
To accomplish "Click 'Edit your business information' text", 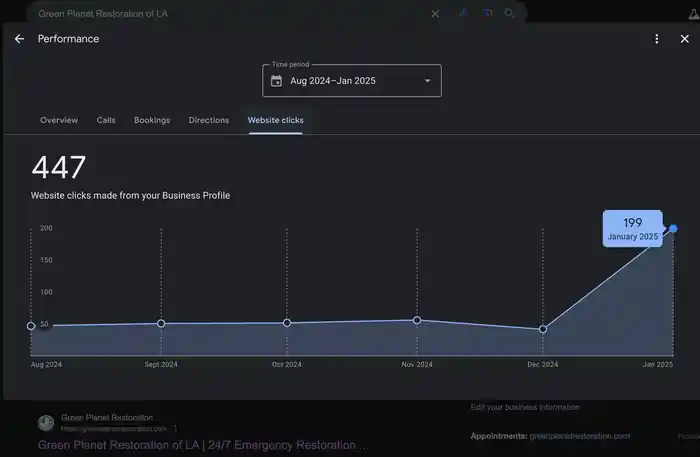I will click(x=525, y=407).
